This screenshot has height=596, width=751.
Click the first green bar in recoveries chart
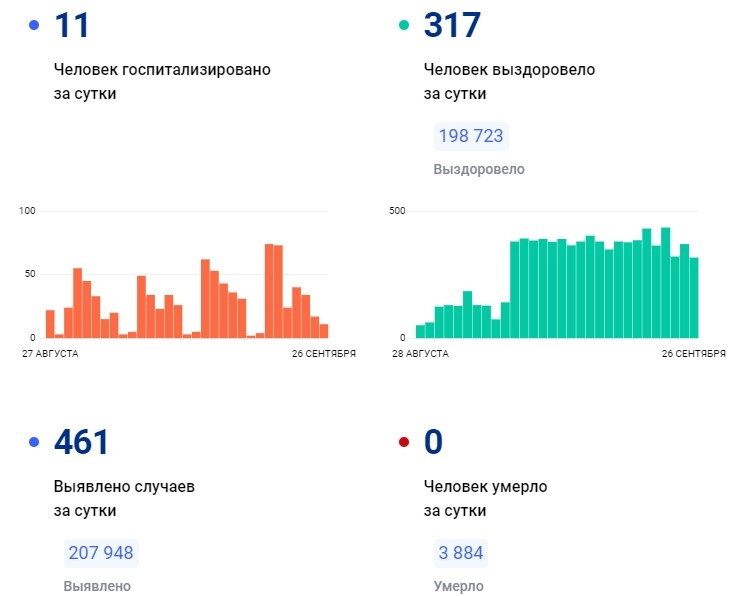420,331
